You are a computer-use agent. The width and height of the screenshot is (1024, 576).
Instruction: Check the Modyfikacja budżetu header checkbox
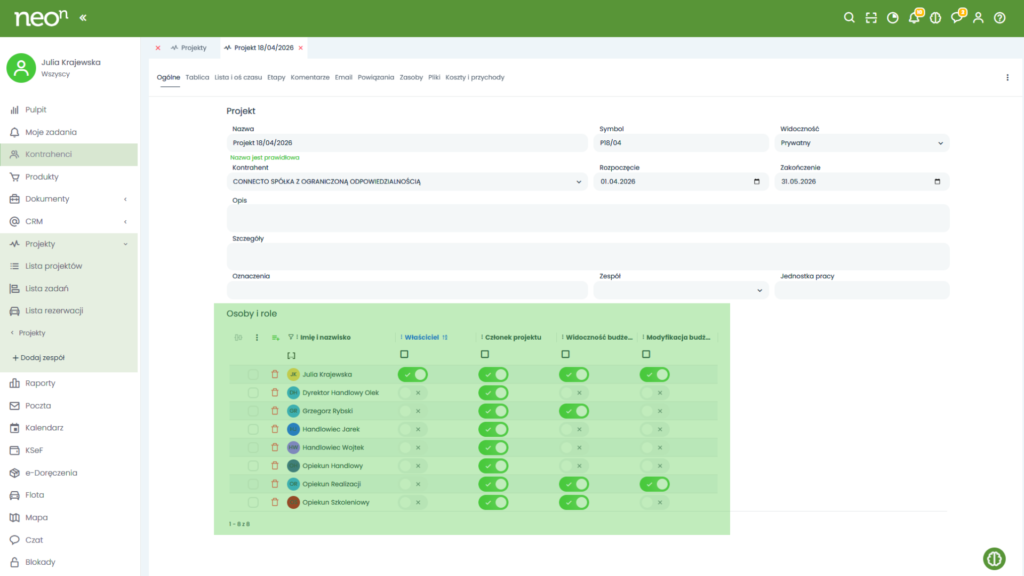click(x=646, y=354)
